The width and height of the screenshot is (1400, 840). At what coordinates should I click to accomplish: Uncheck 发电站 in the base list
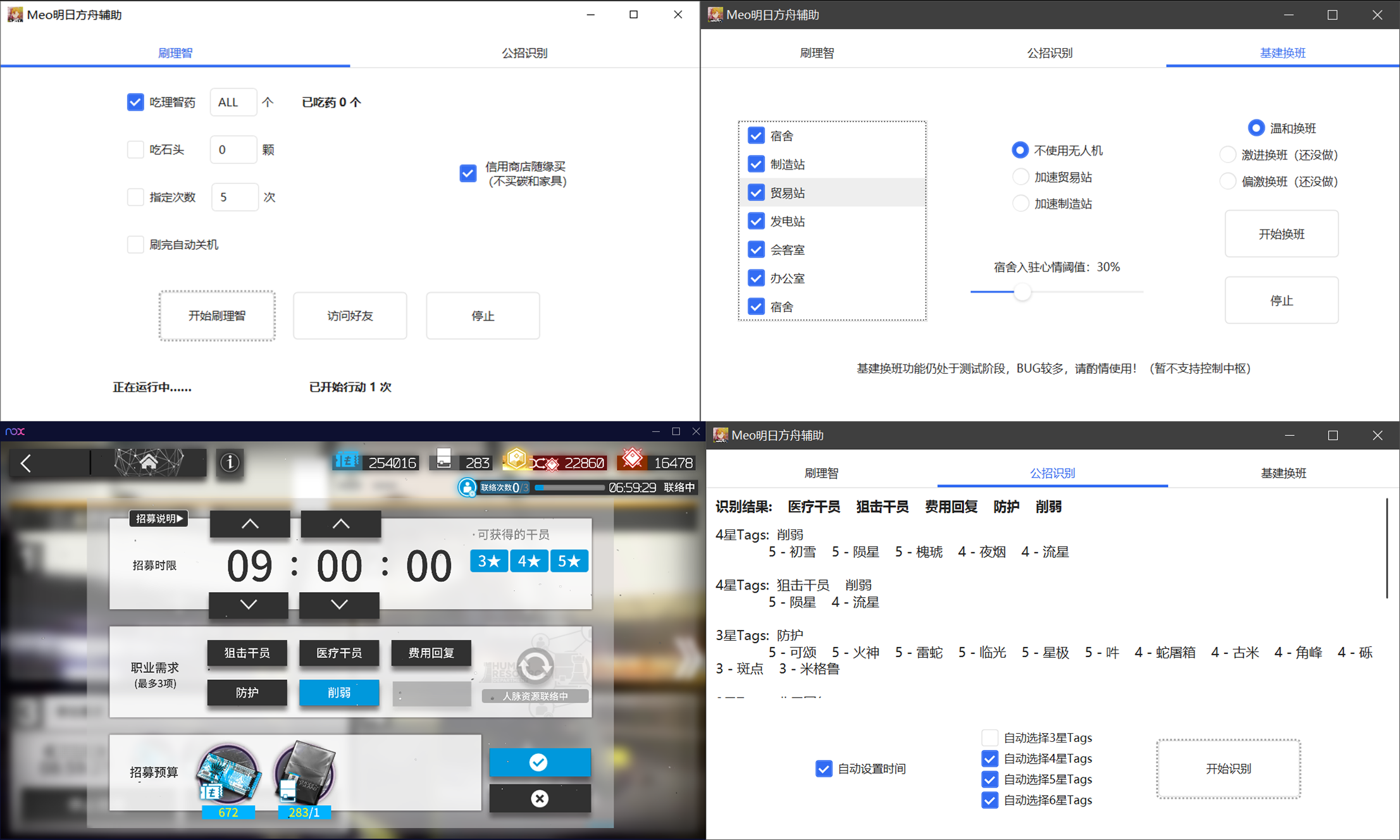[x=756, y=221]
